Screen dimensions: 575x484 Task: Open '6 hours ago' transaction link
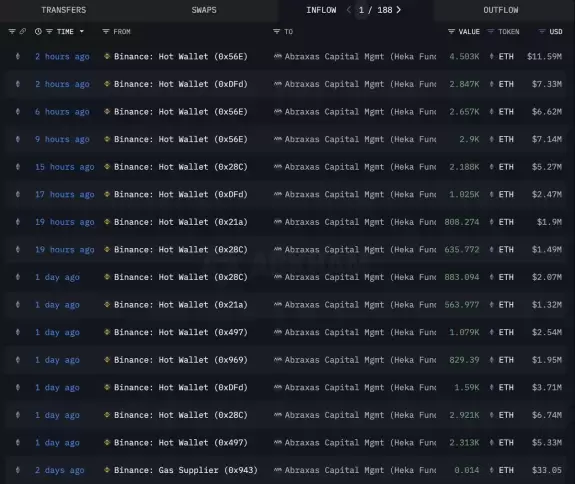62,112
